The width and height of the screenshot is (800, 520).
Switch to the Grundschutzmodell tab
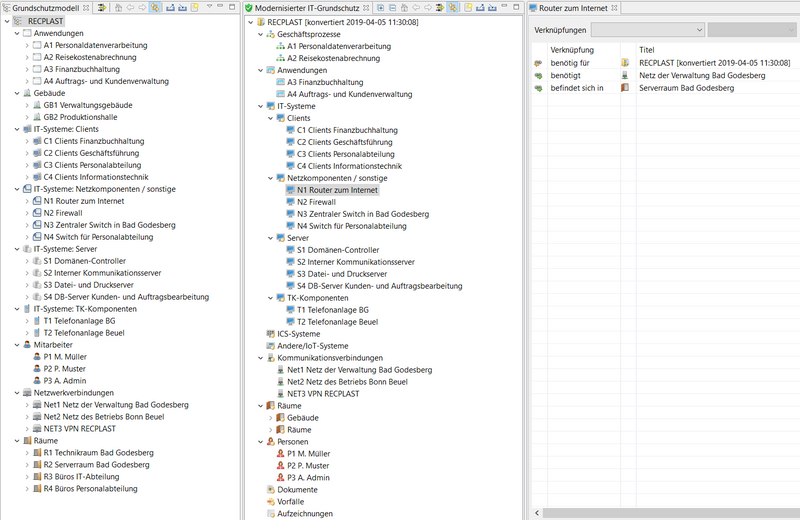pos(45,8)
